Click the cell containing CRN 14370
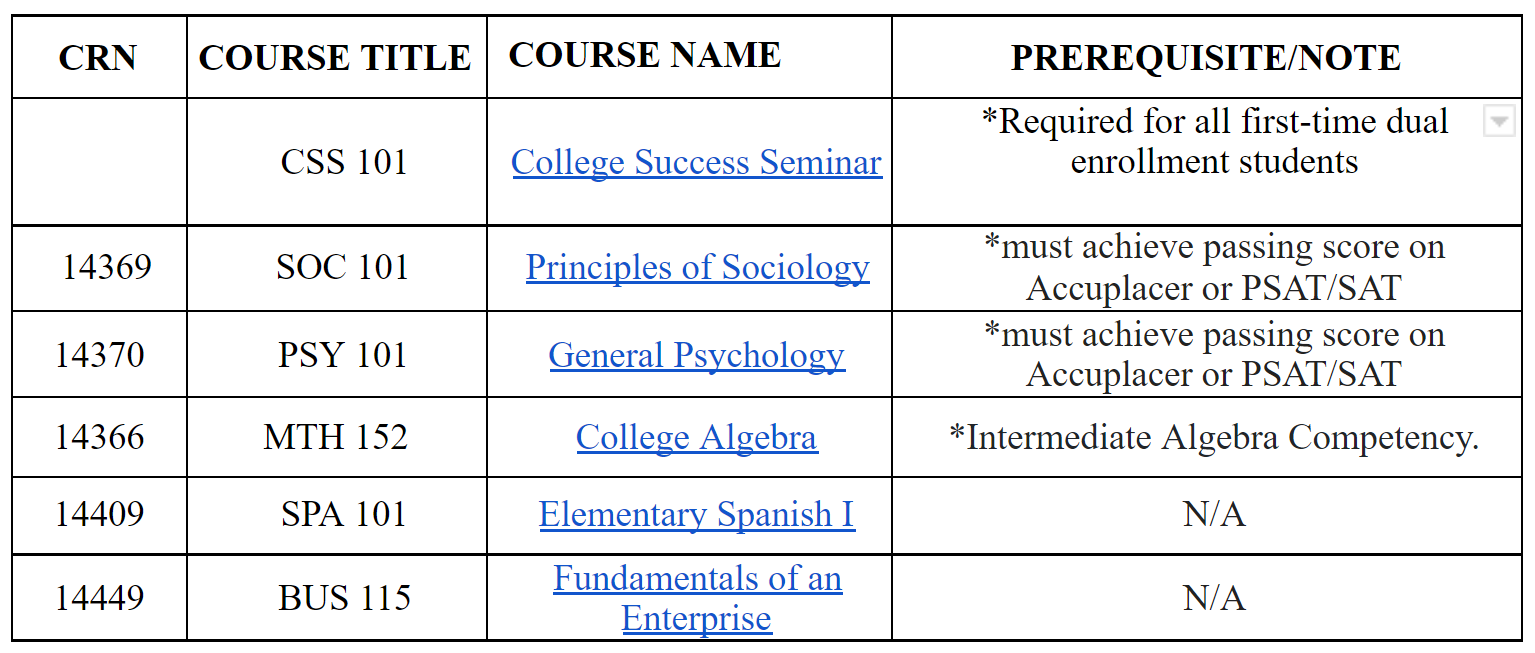The width and height of the screenshot is (1535, 653). (99, 355)
